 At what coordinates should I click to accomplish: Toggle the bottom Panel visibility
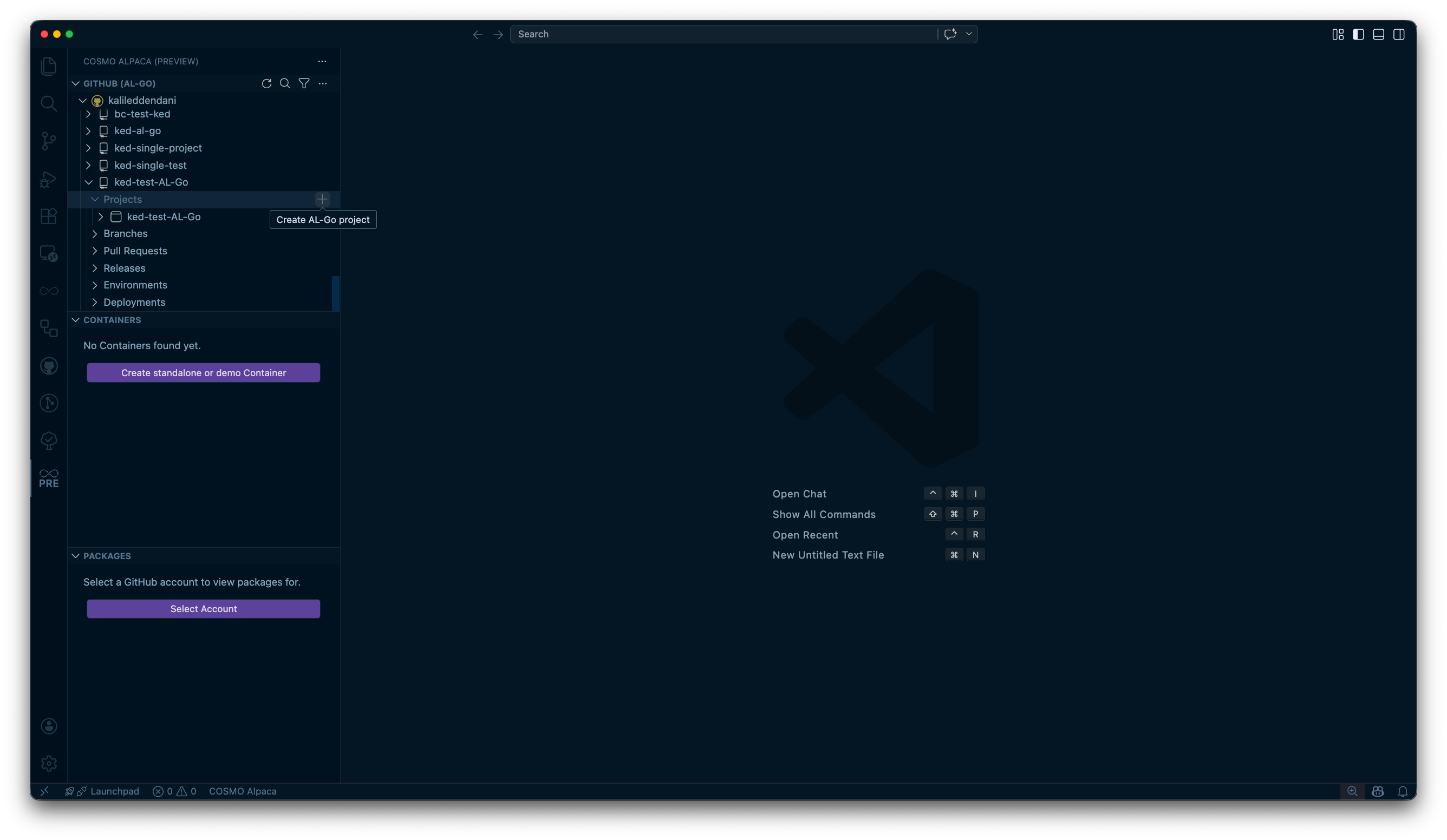click(1378, 35)
